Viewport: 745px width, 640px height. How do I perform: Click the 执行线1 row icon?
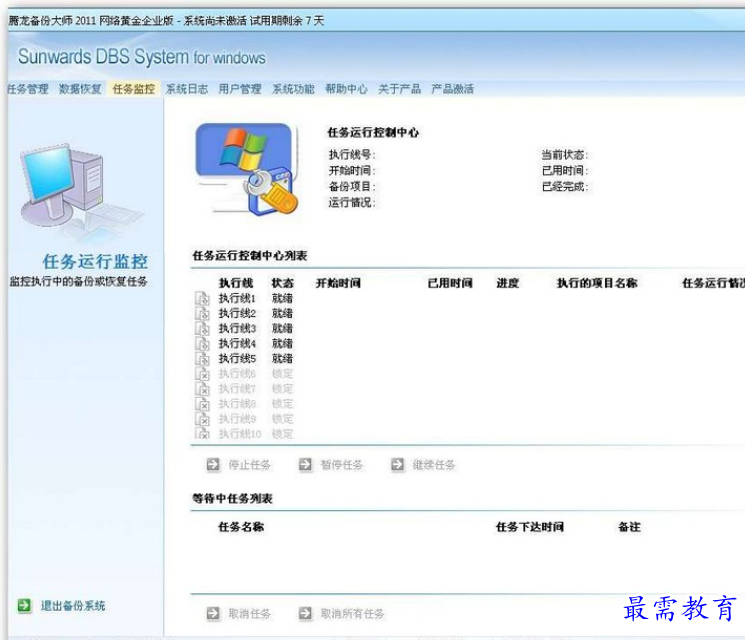pyautogui.click(x=202, y=298)
